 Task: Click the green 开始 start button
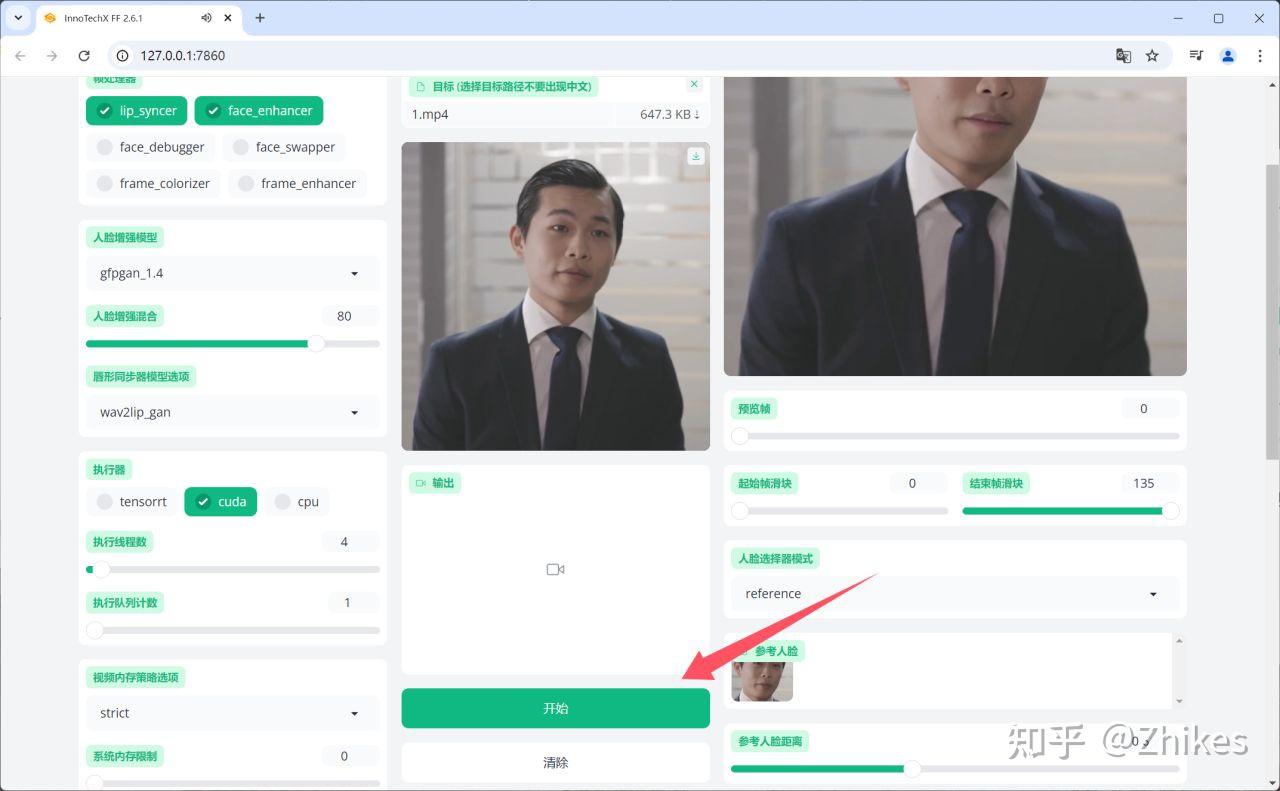click(x=555, y=708)
